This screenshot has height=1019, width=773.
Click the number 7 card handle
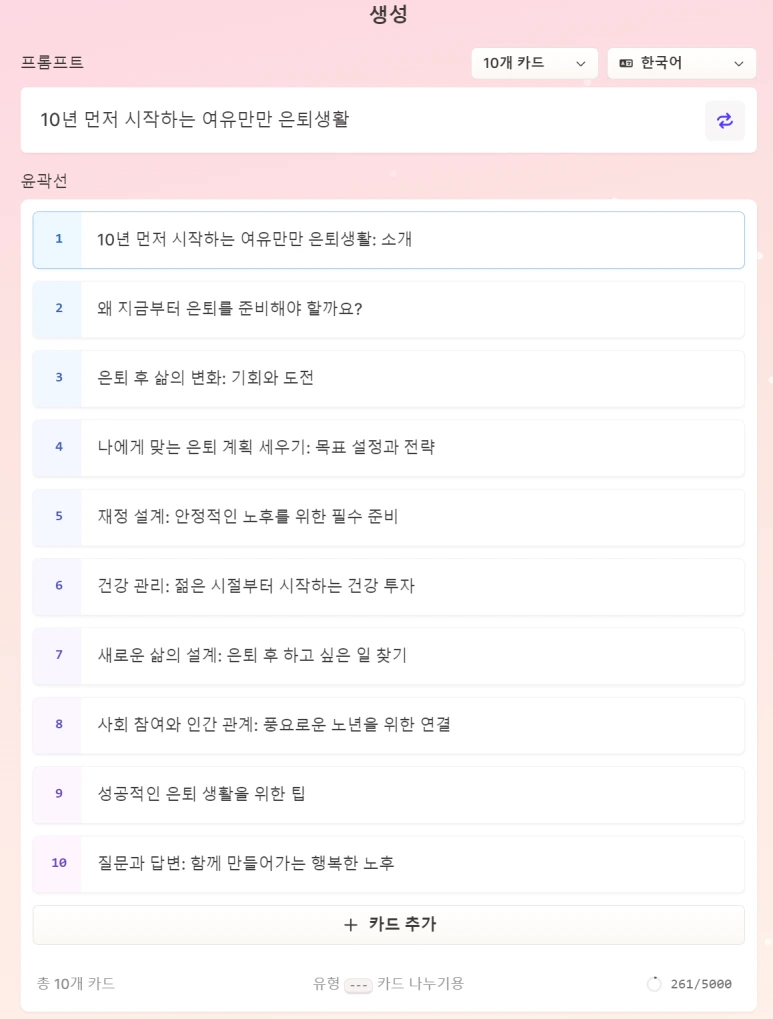point(59,655)
